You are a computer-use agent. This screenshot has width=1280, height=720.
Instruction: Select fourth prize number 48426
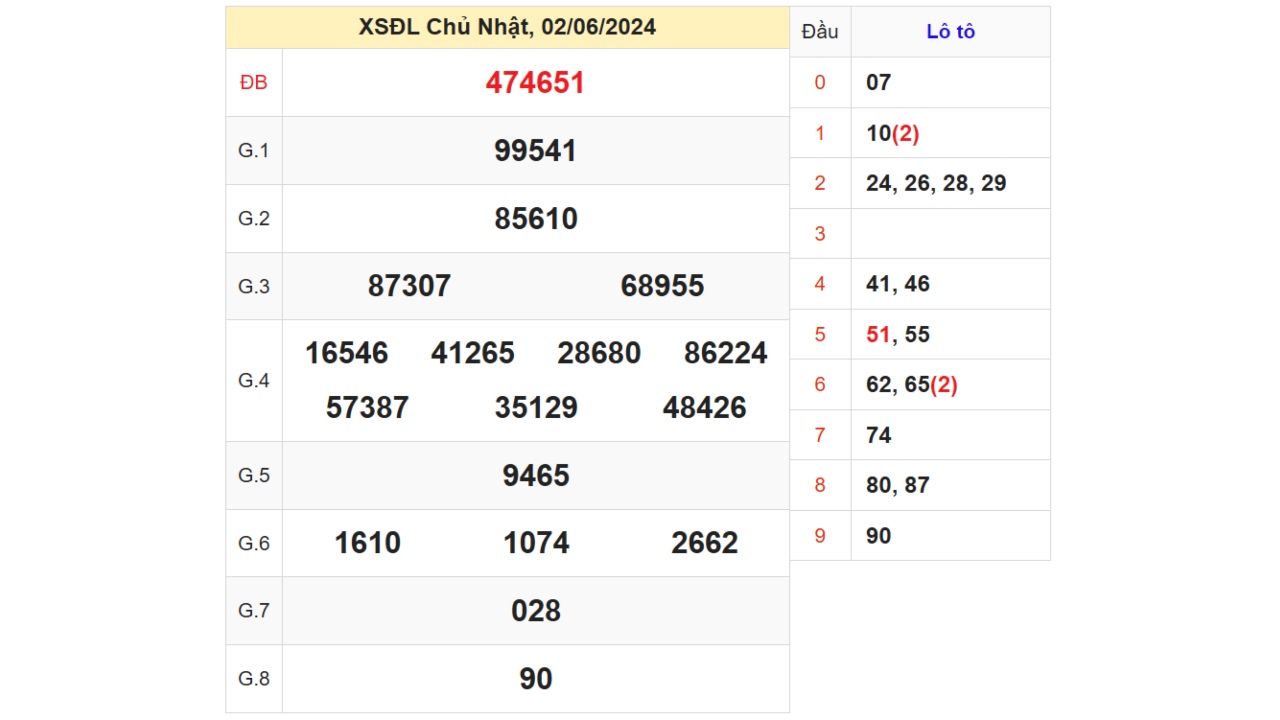tap(704, 408)
